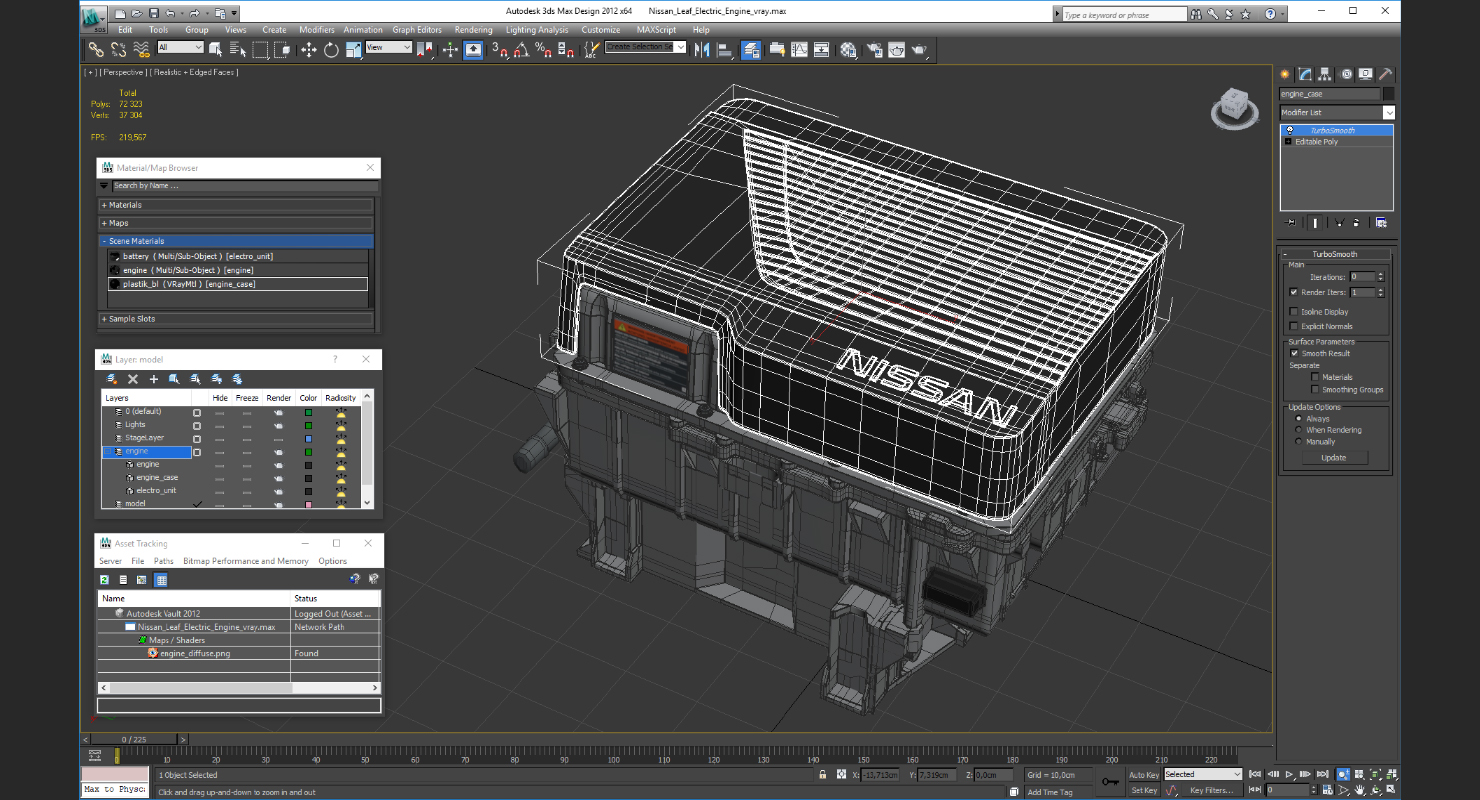The height and width of the screenshot is (800, 1480).
Task: Open Render Setup icon
Action: point(874,50)
